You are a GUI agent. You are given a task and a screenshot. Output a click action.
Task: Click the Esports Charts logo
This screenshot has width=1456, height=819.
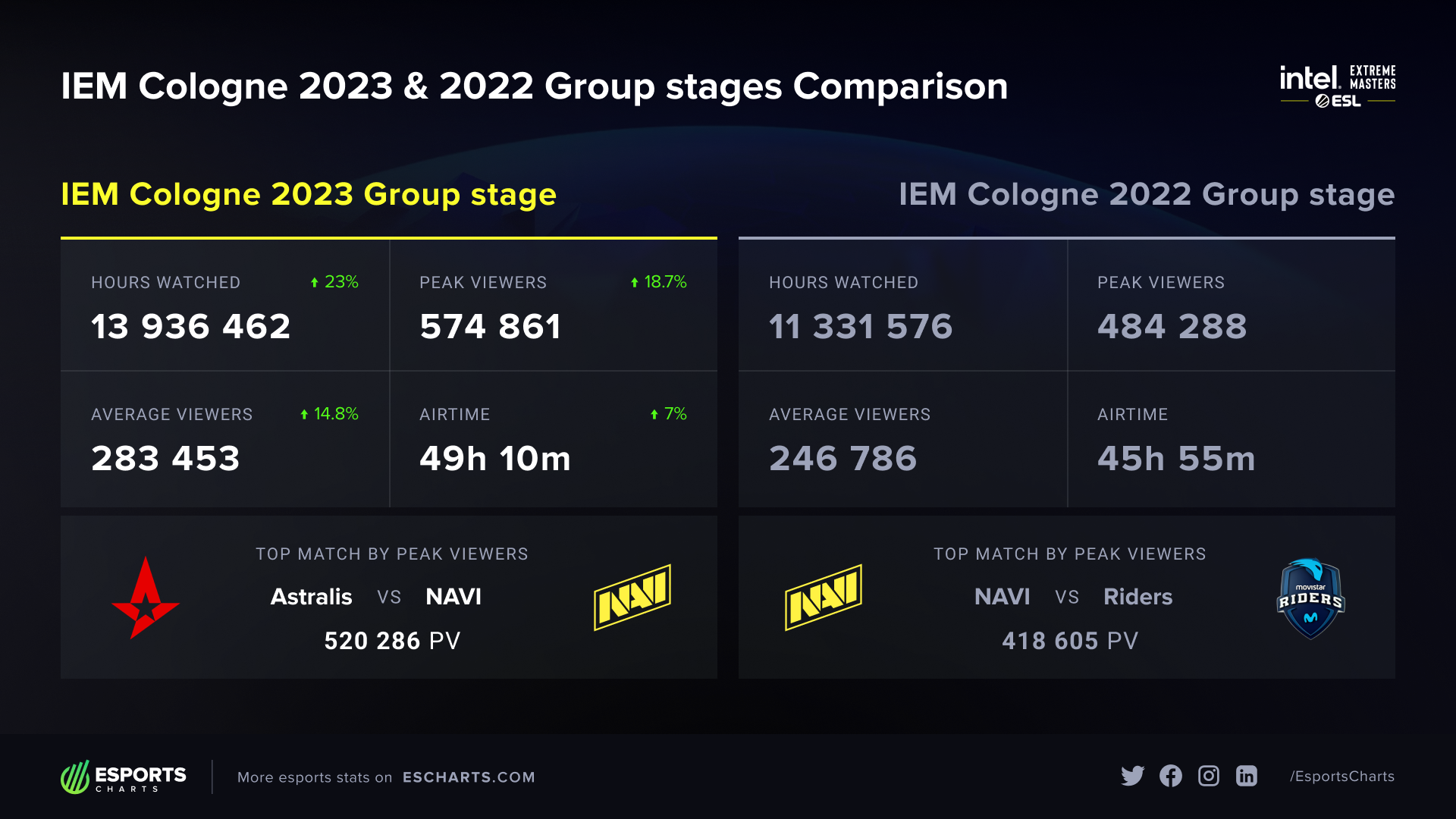pos(124,777)
